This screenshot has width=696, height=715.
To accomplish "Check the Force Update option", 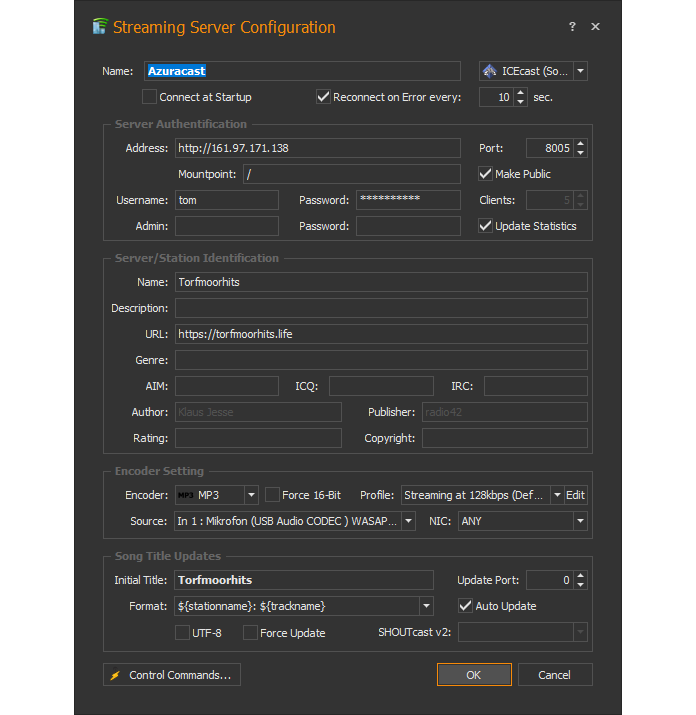I will click(x=250, y=632).
